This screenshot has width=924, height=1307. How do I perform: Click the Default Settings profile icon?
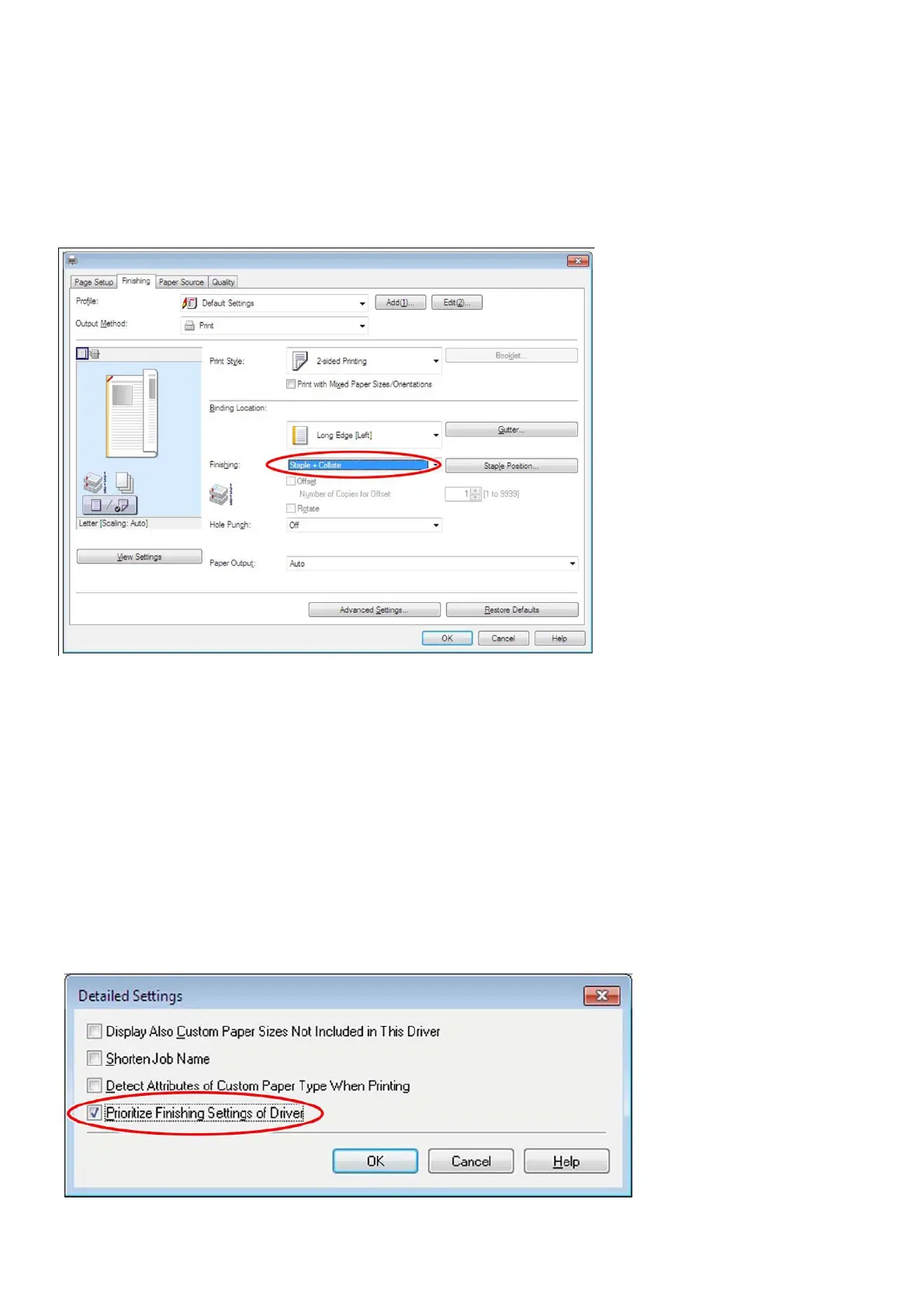[189, 303]
